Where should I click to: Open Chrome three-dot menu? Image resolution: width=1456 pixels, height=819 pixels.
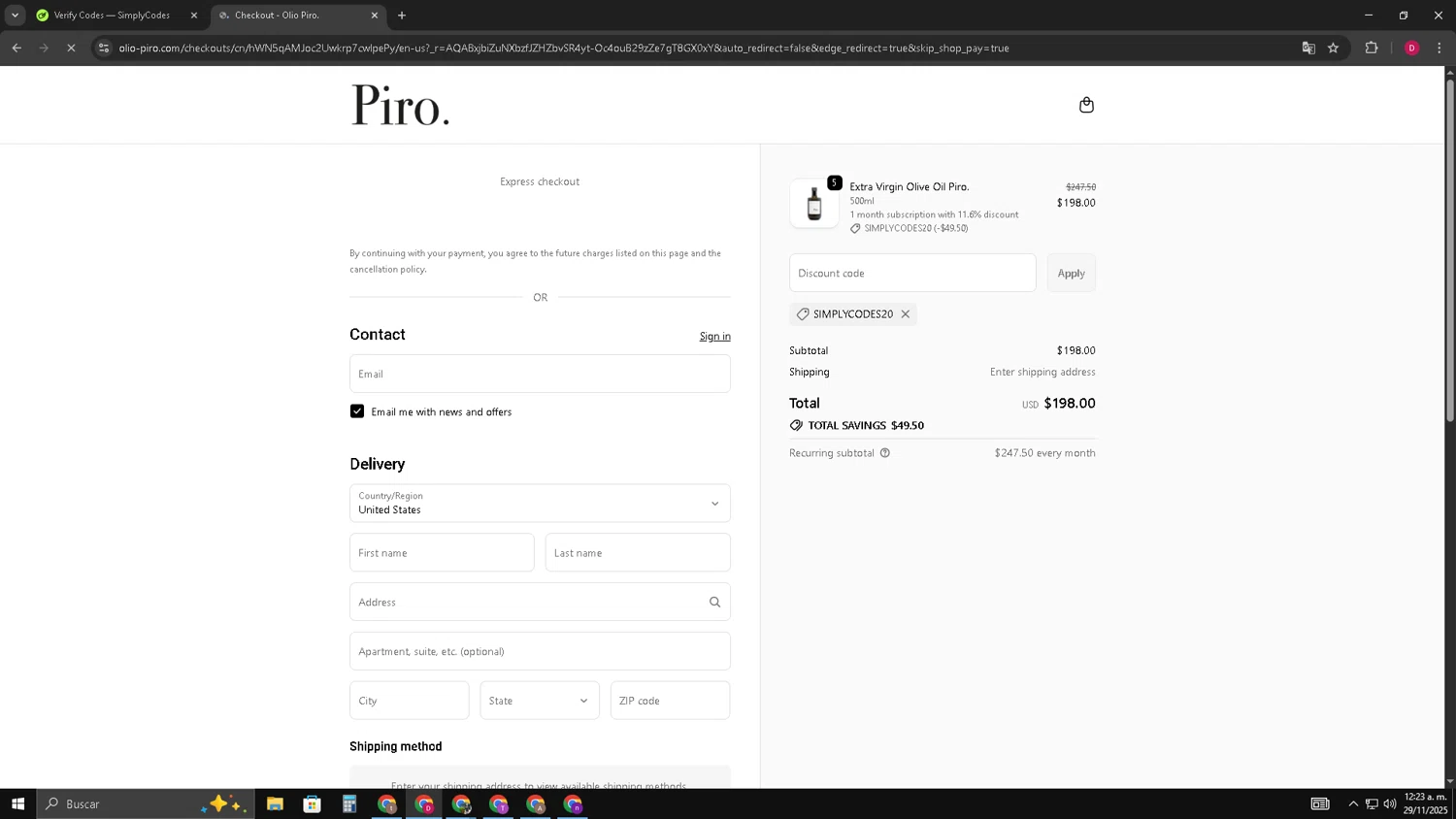(x=1439, y=48)
